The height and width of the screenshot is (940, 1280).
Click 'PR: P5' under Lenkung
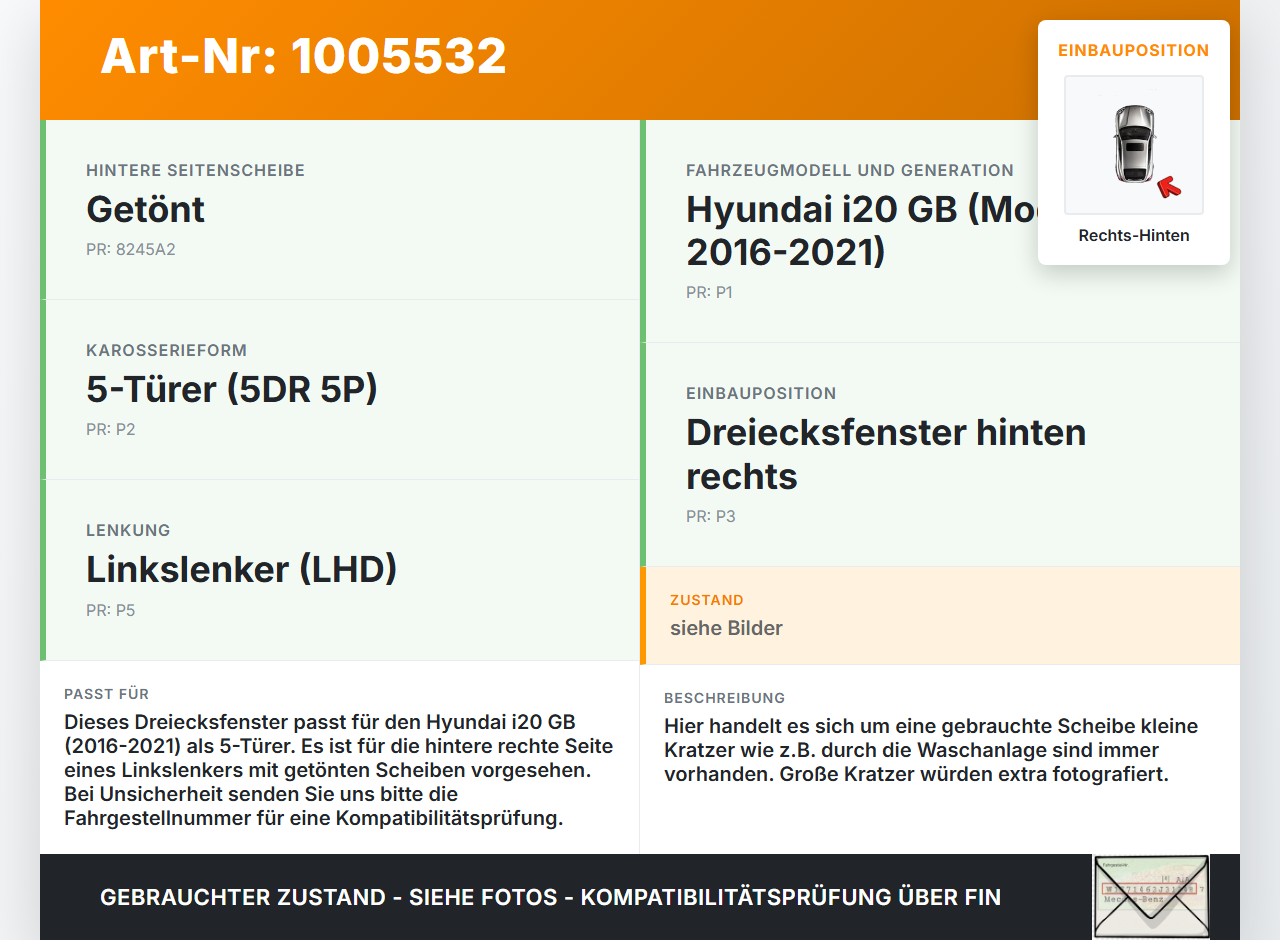pos(111,610)
